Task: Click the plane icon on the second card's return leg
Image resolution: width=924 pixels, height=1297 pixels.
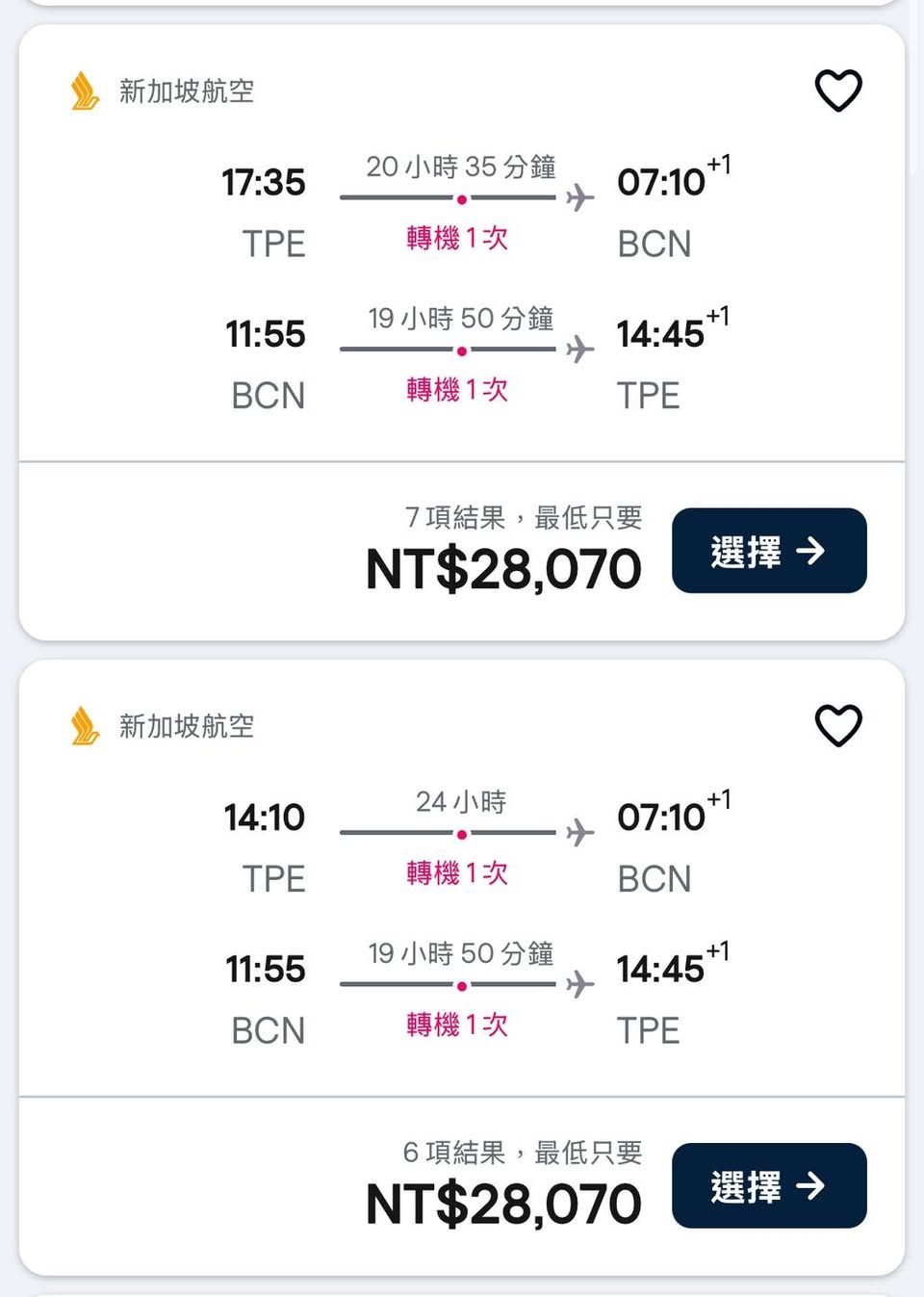Action: coord(579,984)
